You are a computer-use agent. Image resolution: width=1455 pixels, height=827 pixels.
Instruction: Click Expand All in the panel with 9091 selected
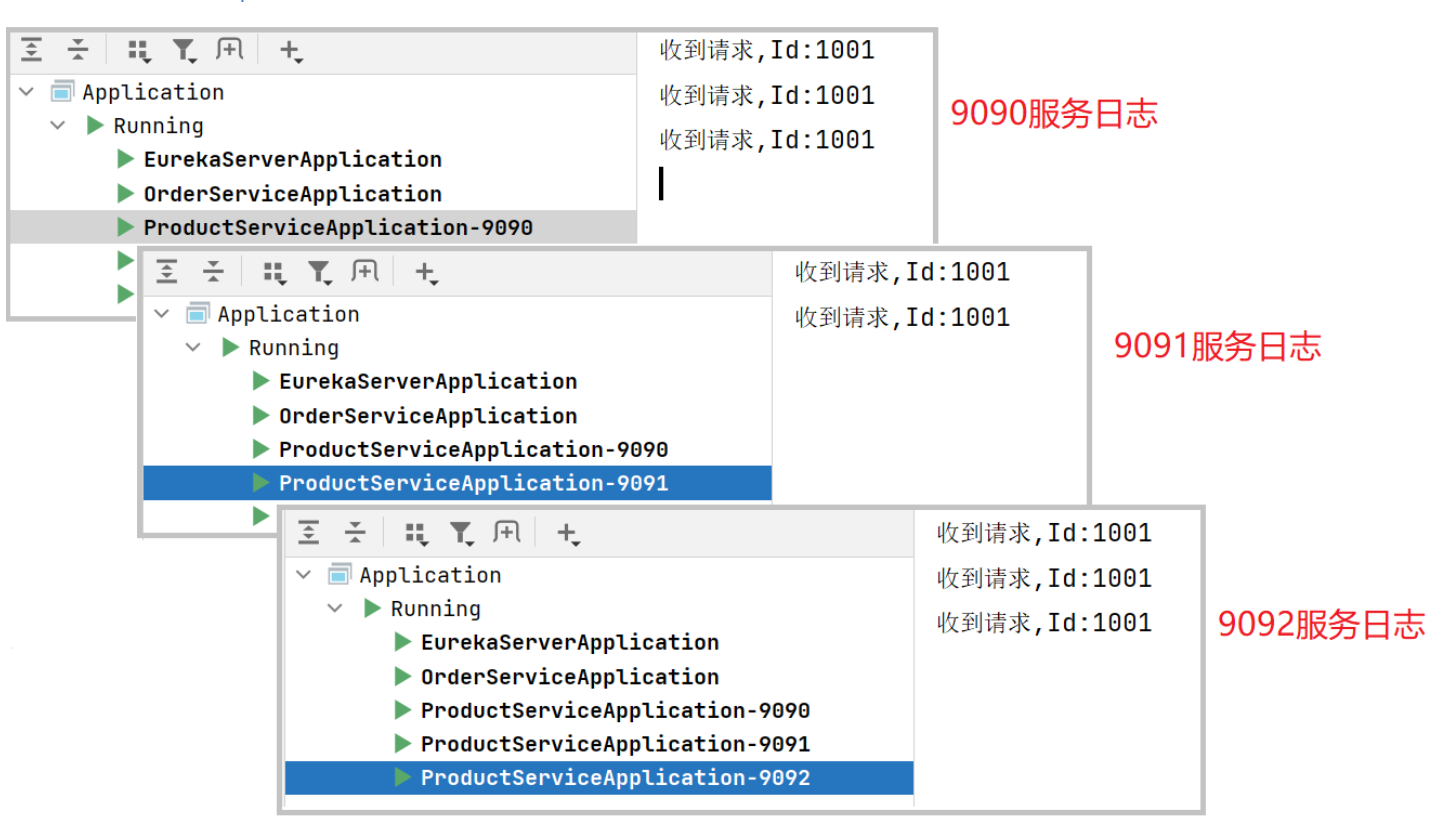[167, 271]
